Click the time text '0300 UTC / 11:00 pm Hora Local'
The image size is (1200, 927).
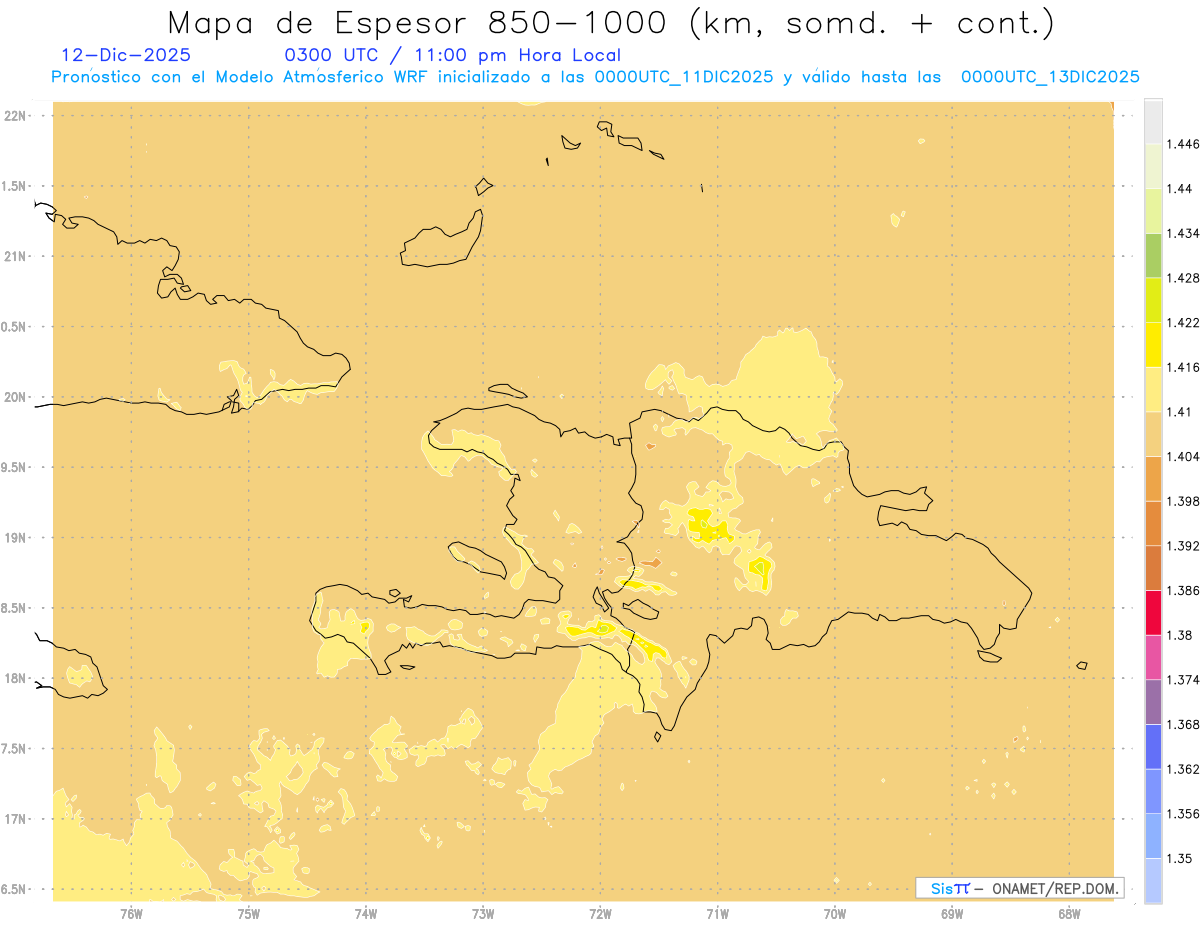pos(453,56)
